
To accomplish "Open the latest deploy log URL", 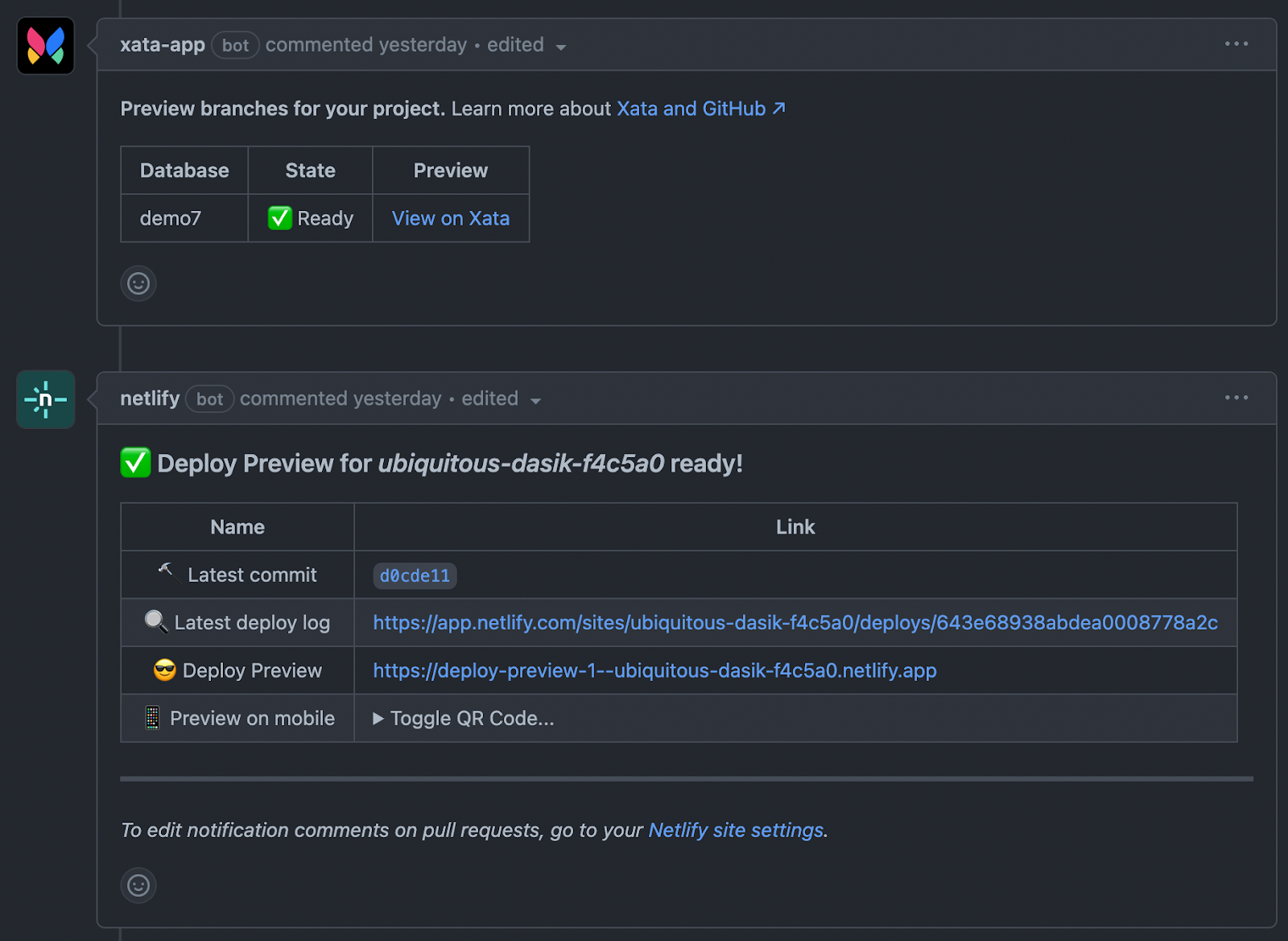I will click(795, 622).
